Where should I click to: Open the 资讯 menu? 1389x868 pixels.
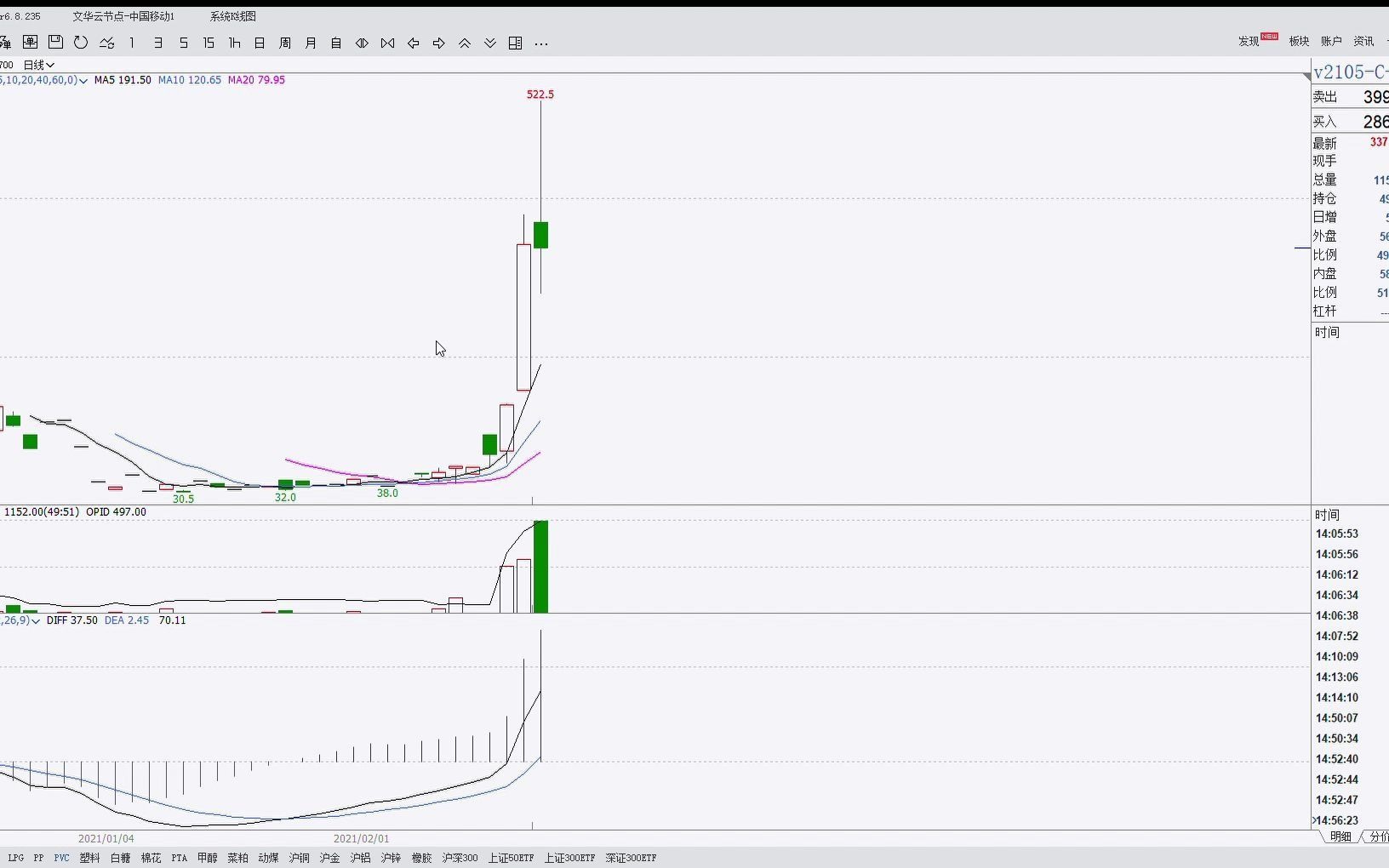click(1363, 41)
